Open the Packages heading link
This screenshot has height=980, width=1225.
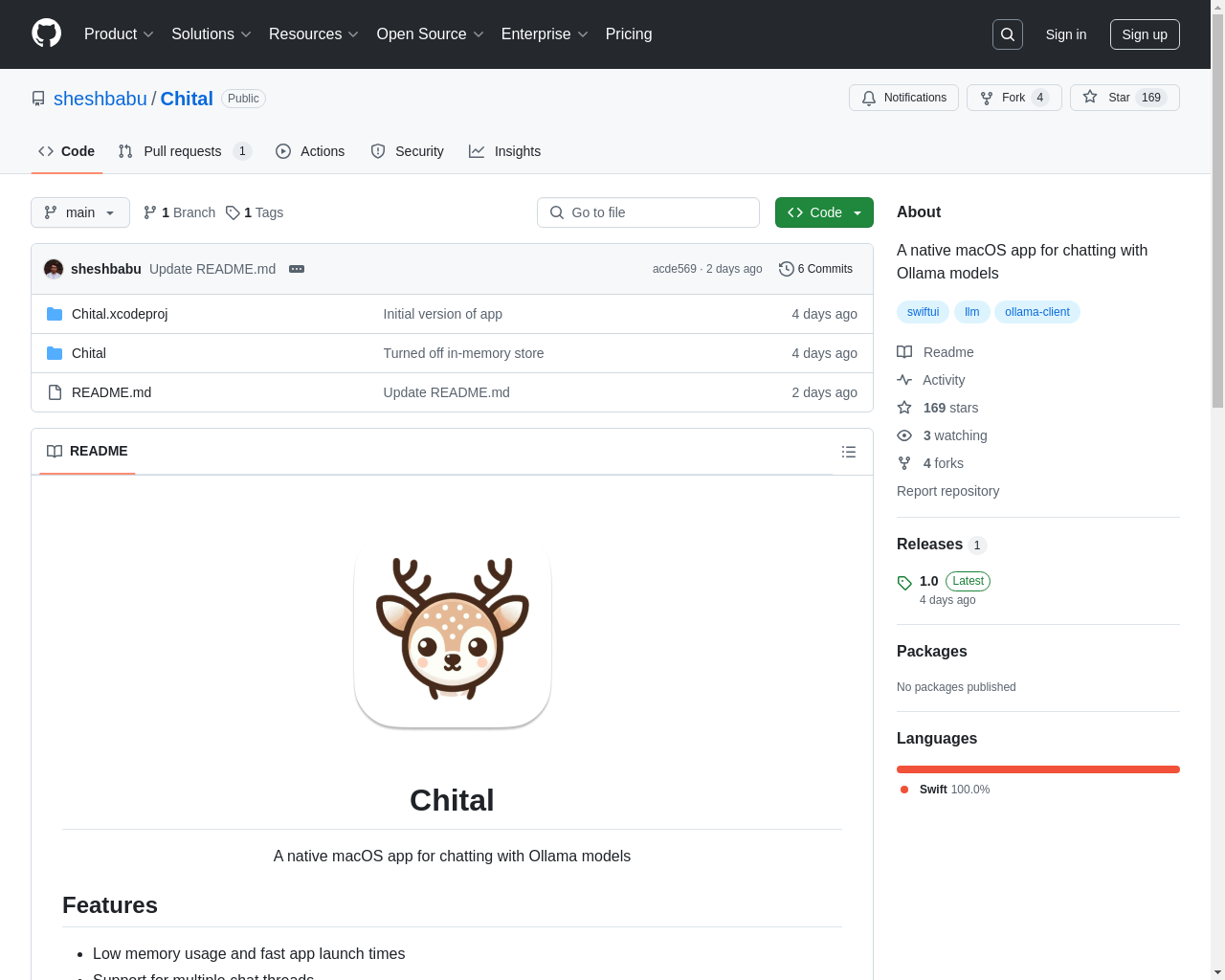(932, 652)
